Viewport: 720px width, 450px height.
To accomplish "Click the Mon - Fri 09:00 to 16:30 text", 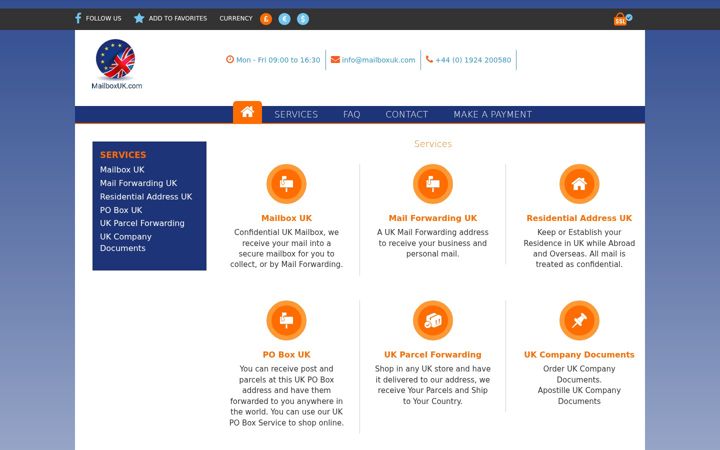I will pyautogui.click(x=278, y=60).
